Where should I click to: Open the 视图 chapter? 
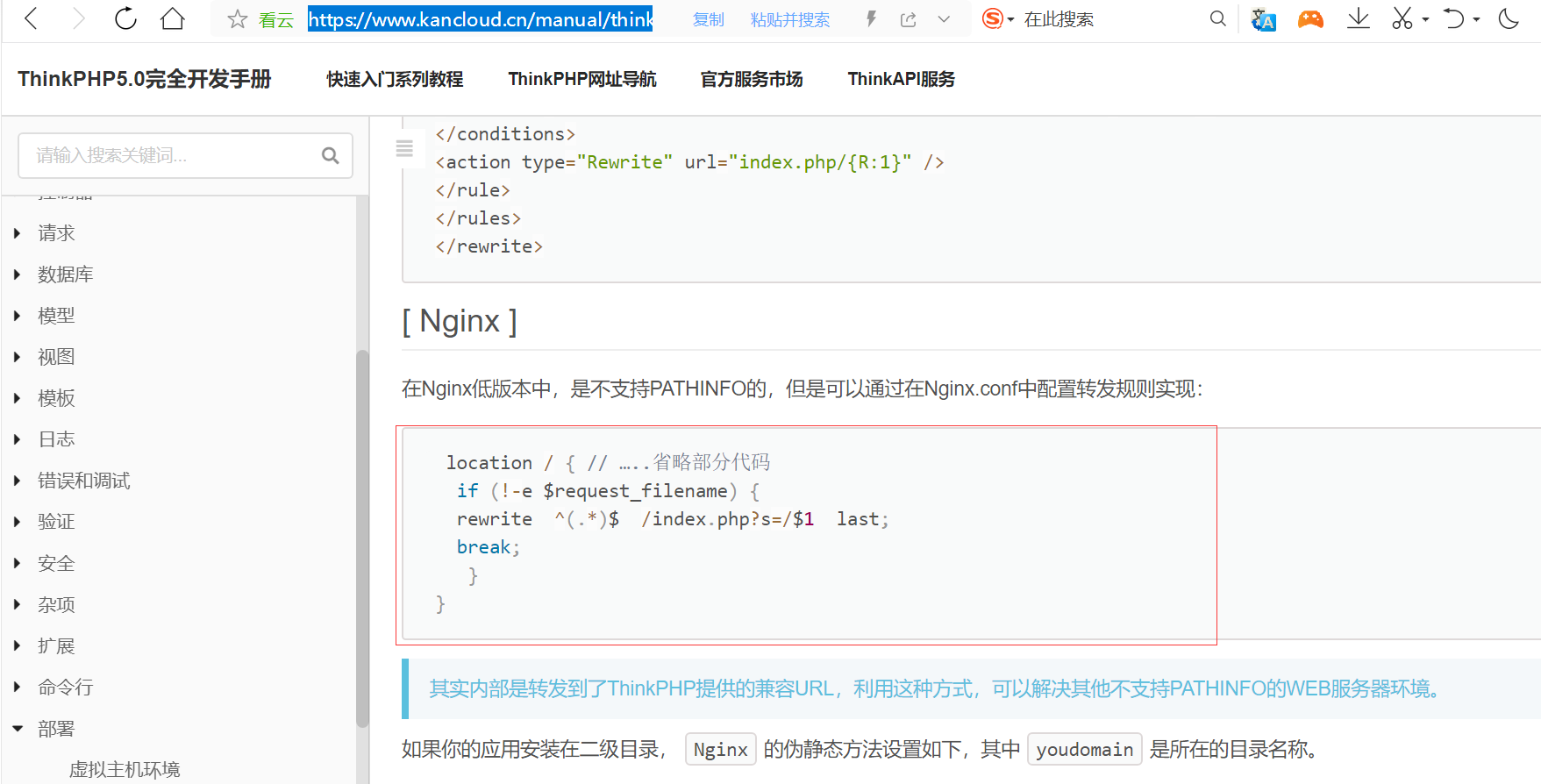(56, 357)
